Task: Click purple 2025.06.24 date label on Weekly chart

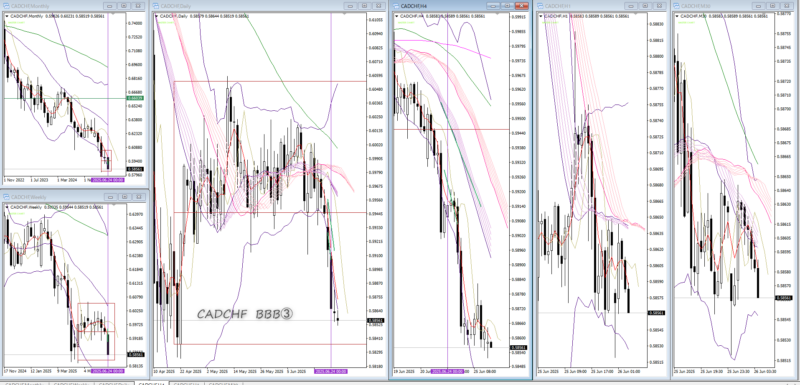Action: [108, 371]
